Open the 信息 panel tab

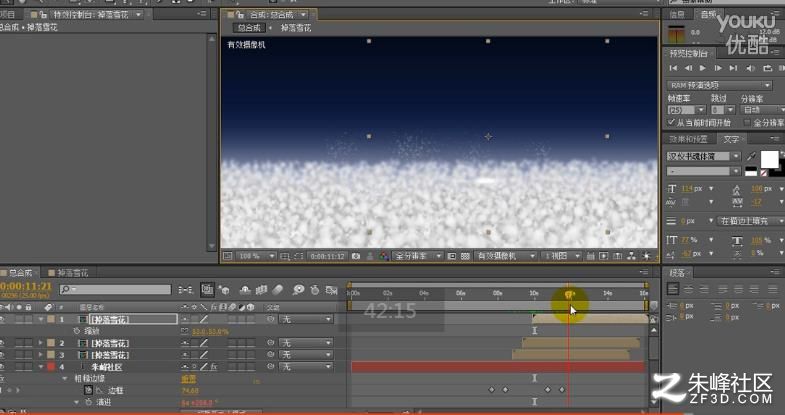click(x=677, y=14)
